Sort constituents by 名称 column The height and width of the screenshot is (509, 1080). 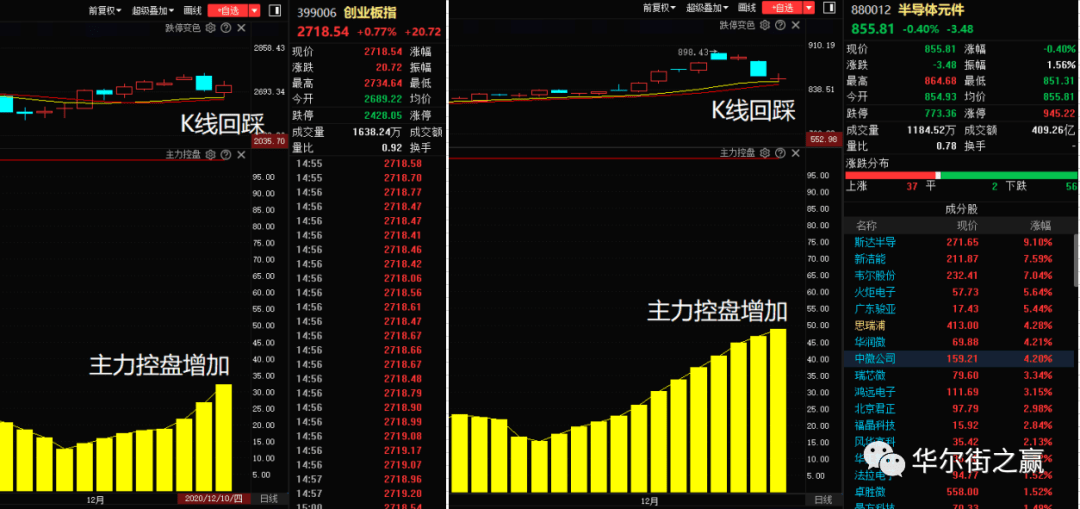[866, 225]
